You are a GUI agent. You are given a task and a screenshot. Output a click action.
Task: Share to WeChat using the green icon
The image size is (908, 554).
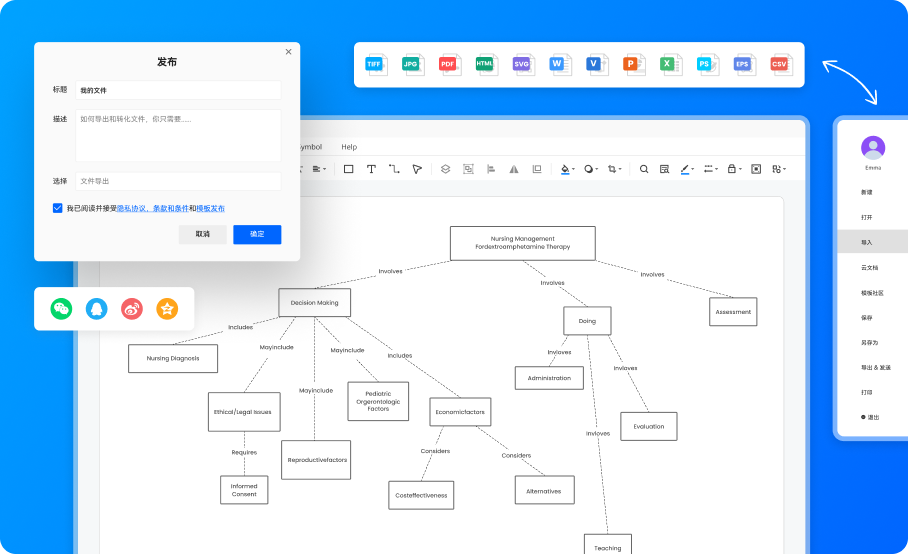click(62, 309)
